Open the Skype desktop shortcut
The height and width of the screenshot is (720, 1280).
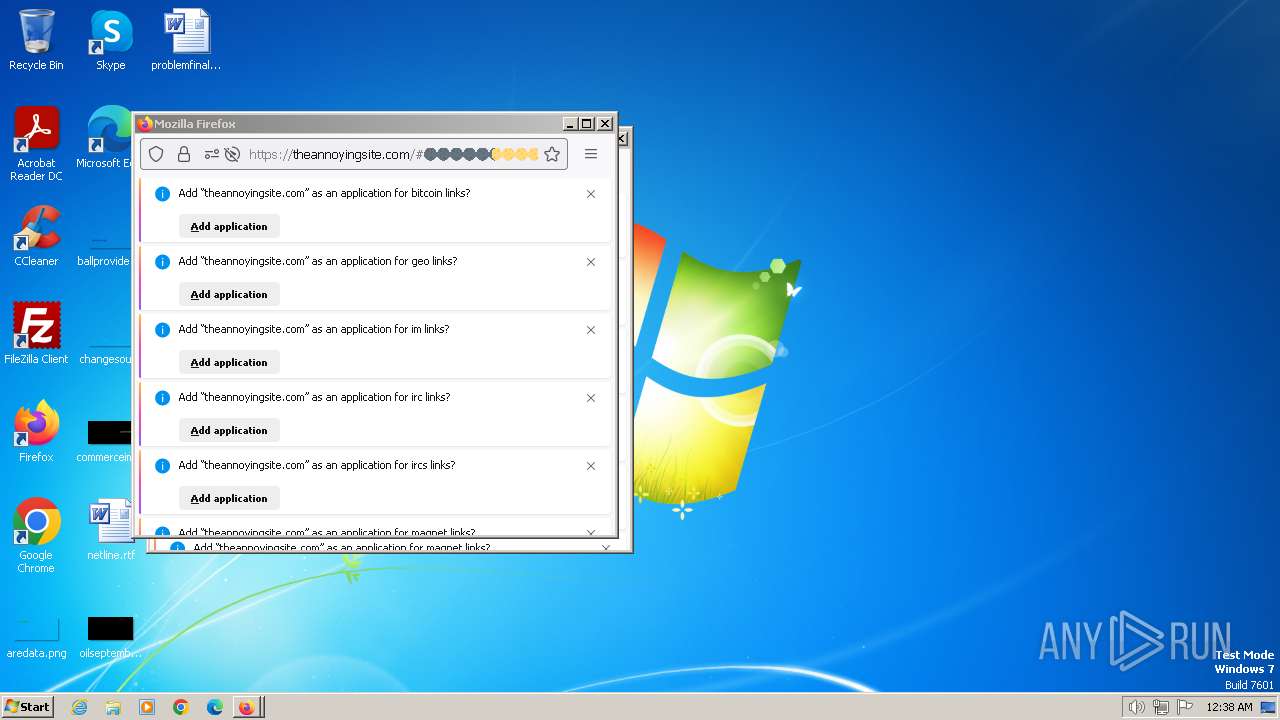(x=110, y=40)
